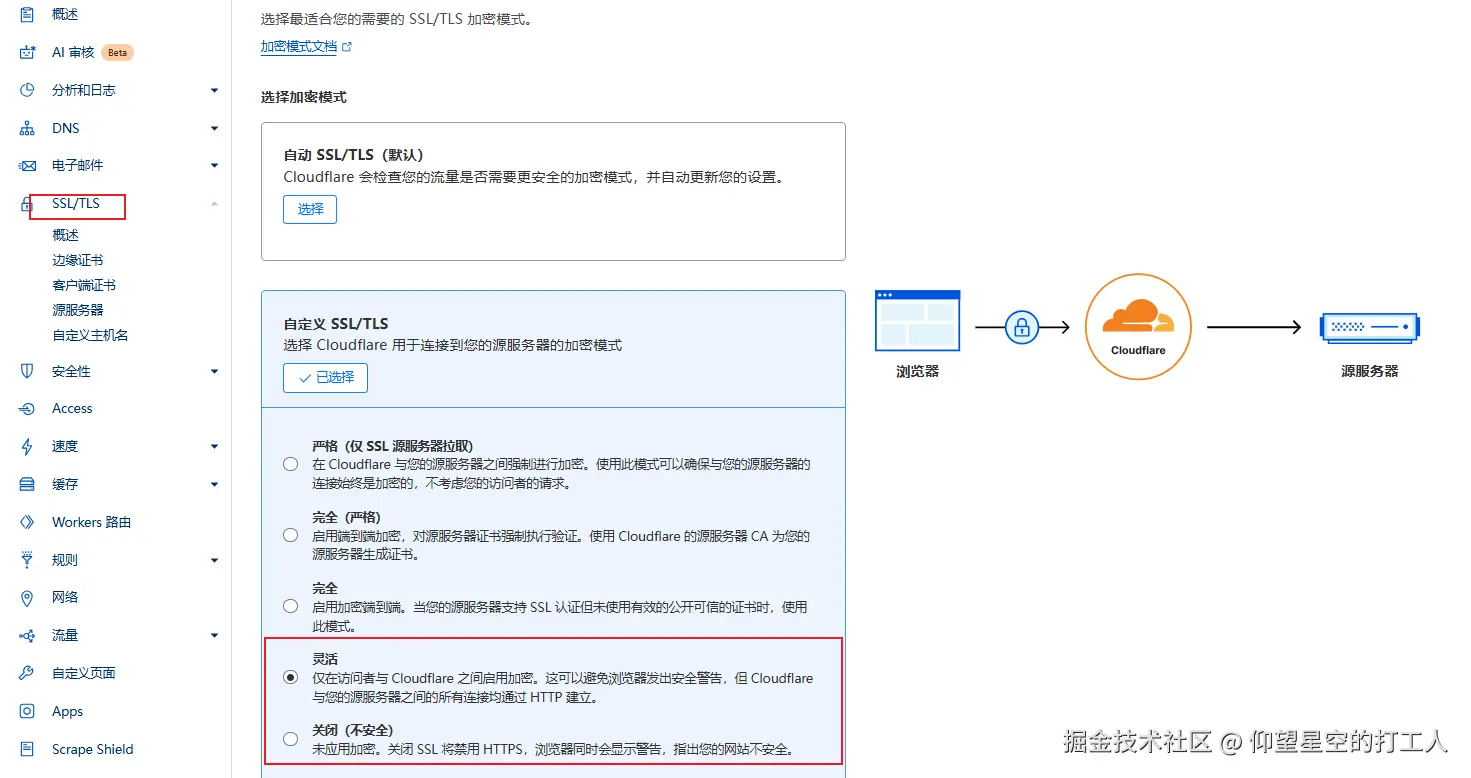Click the 已选择 button for 自定义 SSL/TLS
Image resolution: width=1471 pixels, height=778 pixels.
click(x=326, y=378)
